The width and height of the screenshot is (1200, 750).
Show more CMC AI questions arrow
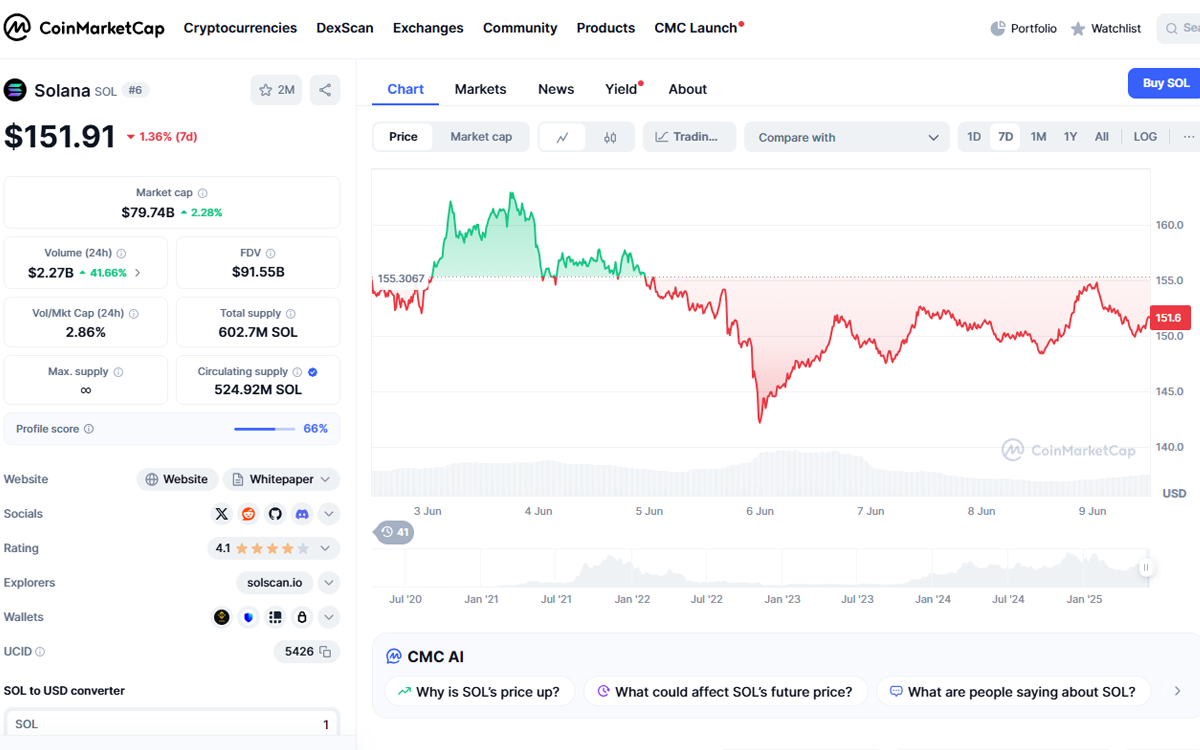coord(1177,691)
